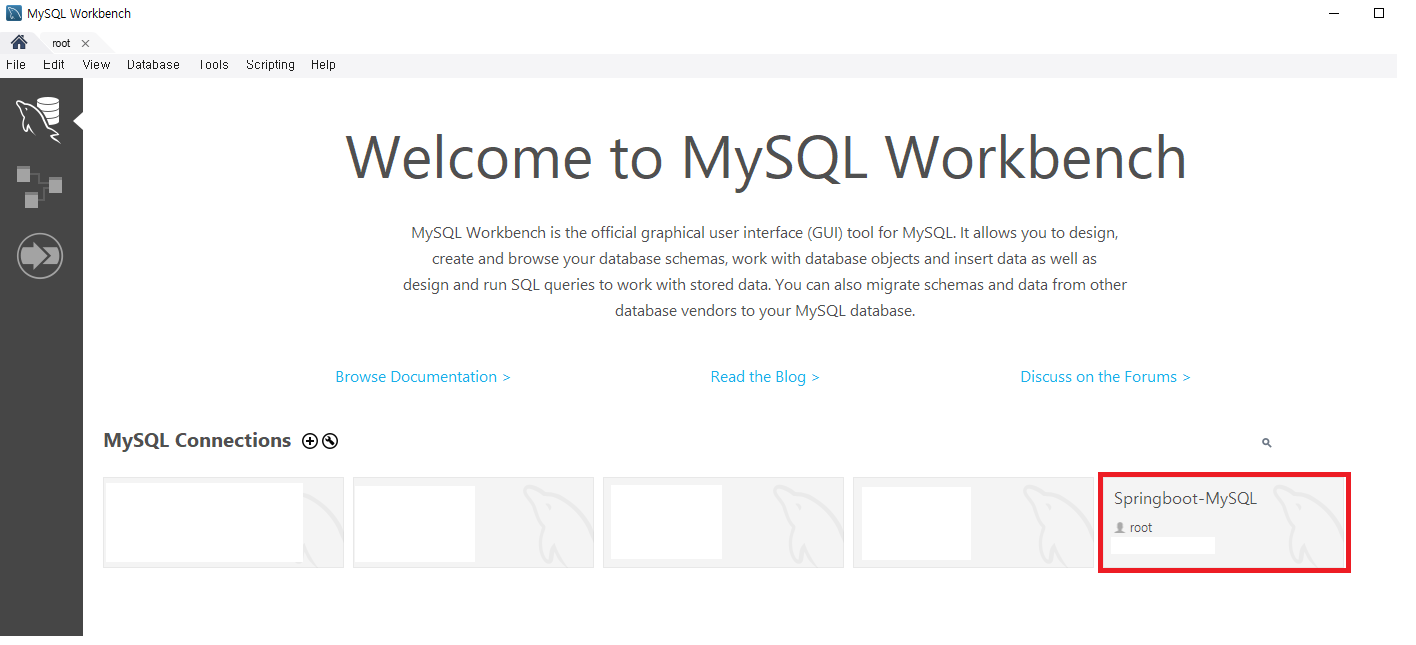Image resolution: width=1416 pixels, height=645 pixels.
Task: Open the View menu
Action: tap(96, 65)
